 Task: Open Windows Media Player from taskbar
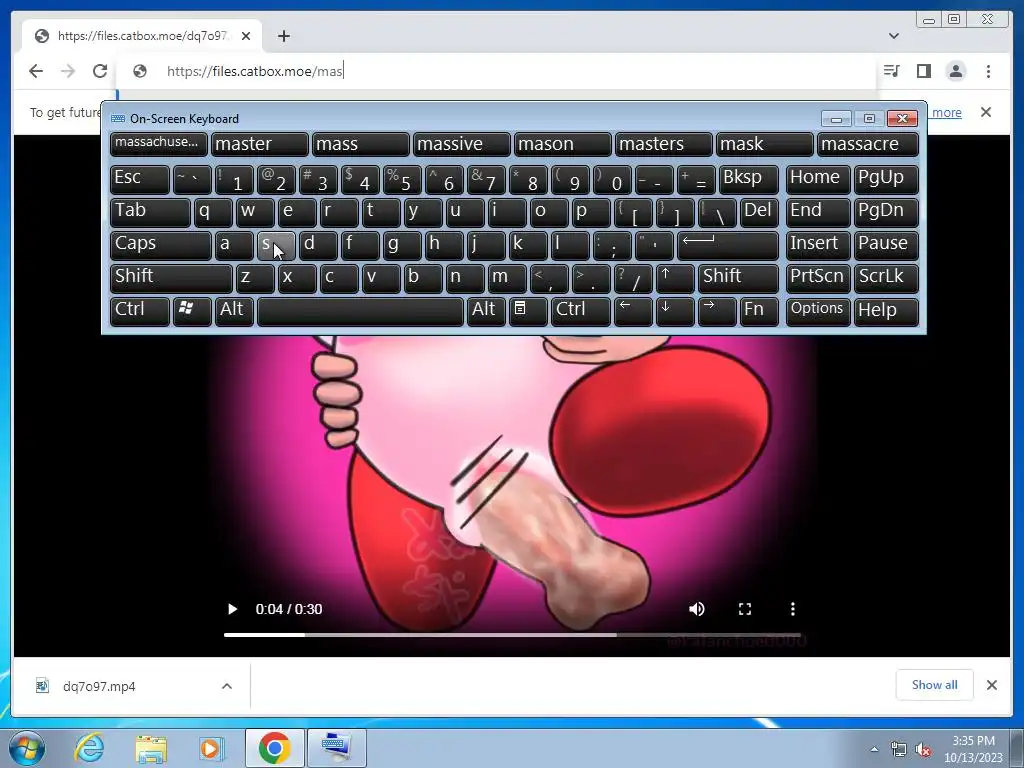[211, 748]
